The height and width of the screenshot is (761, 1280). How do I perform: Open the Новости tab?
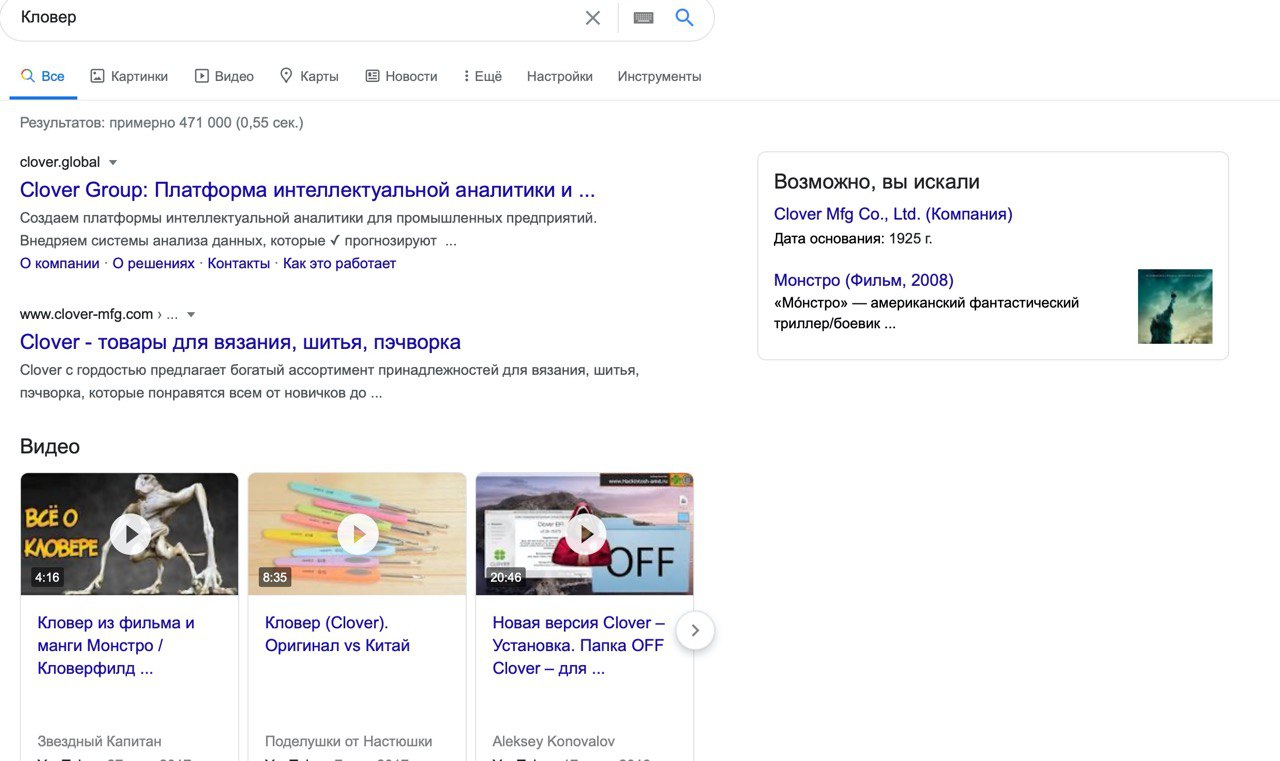[x=401, y=76]
